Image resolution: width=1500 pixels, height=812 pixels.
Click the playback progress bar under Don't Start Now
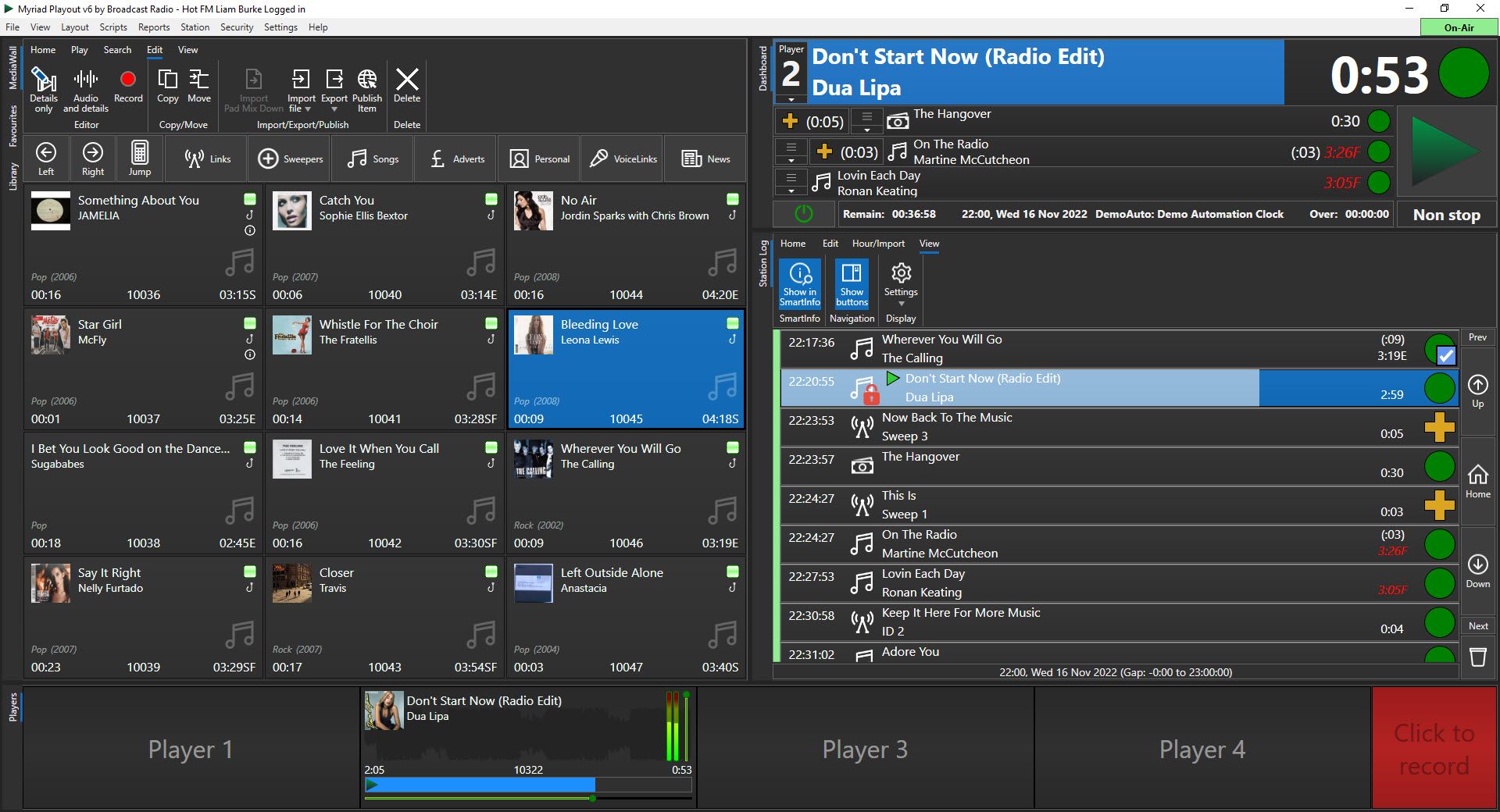coord(527,785)
